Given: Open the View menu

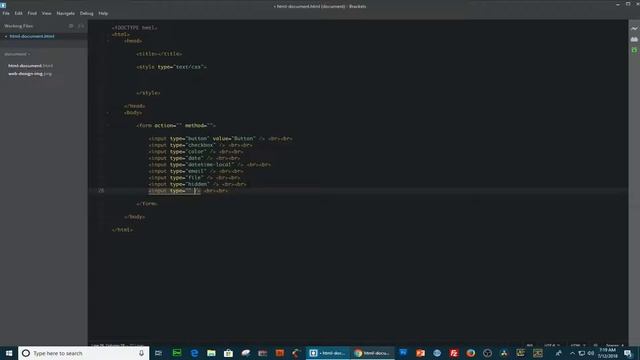Looking at the screenshot, I should pos(47,13).
